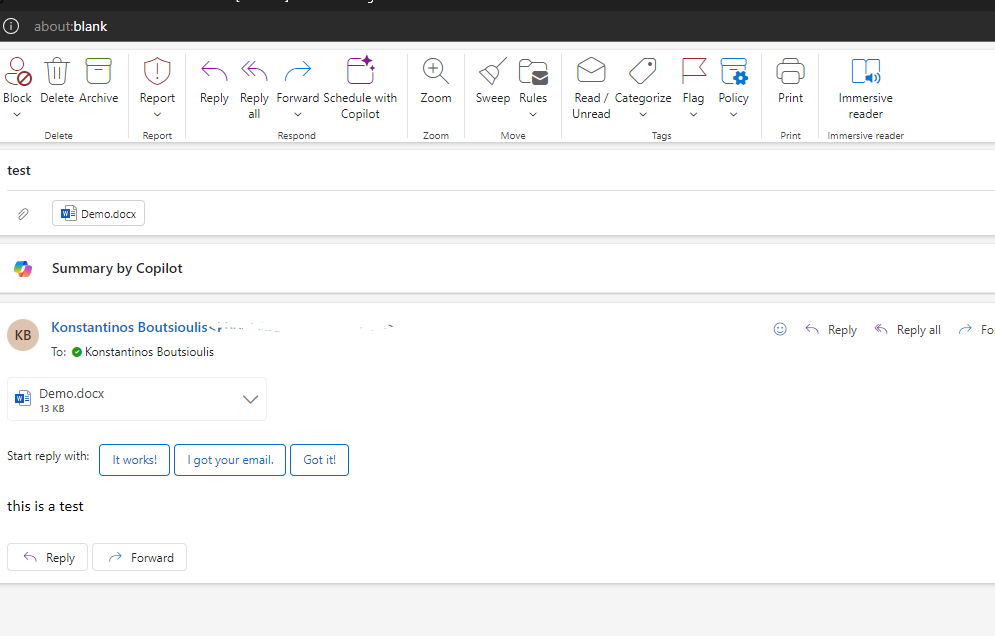Click the site info icon in address bar
This screenshot has height=636, width=995.
pyautogui.click(x=11, y=26)
